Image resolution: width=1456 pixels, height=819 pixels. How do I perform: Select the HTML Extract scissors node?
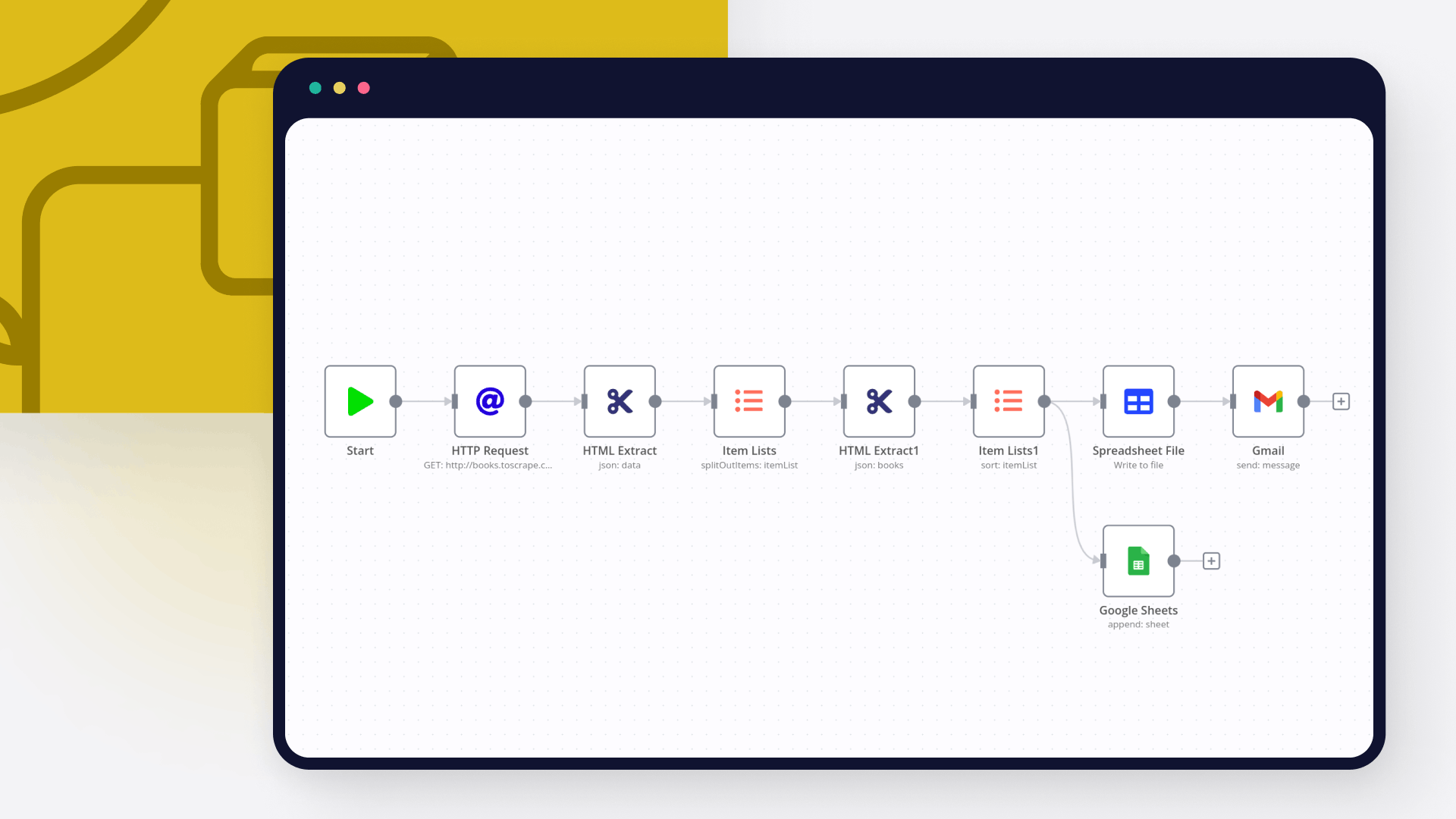pos(620,401)
